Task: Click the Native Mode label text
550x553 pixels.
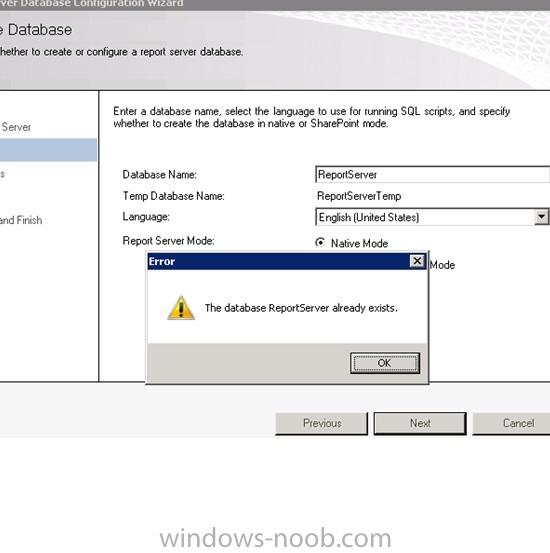Action: point(359,243)
